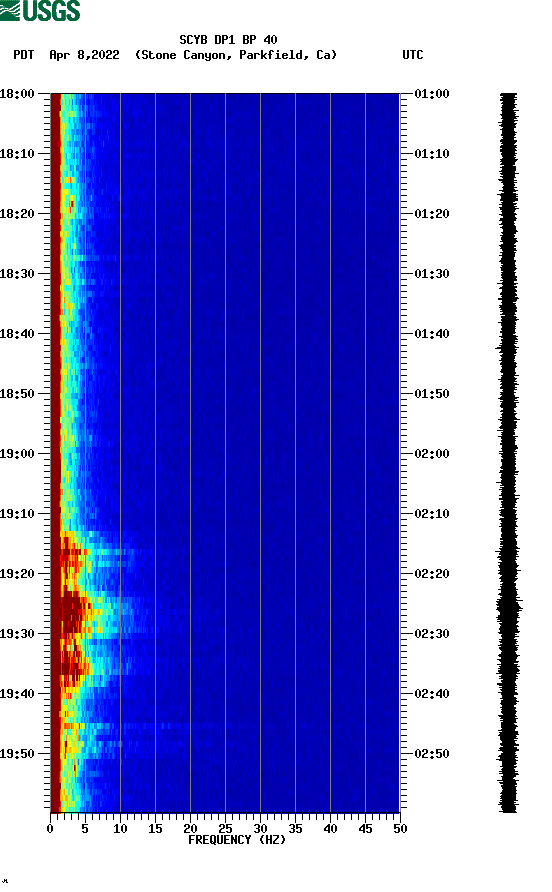Click the 19:10 time label
Image resolution: width=552 pixels, height=892 pixels.
18,514
